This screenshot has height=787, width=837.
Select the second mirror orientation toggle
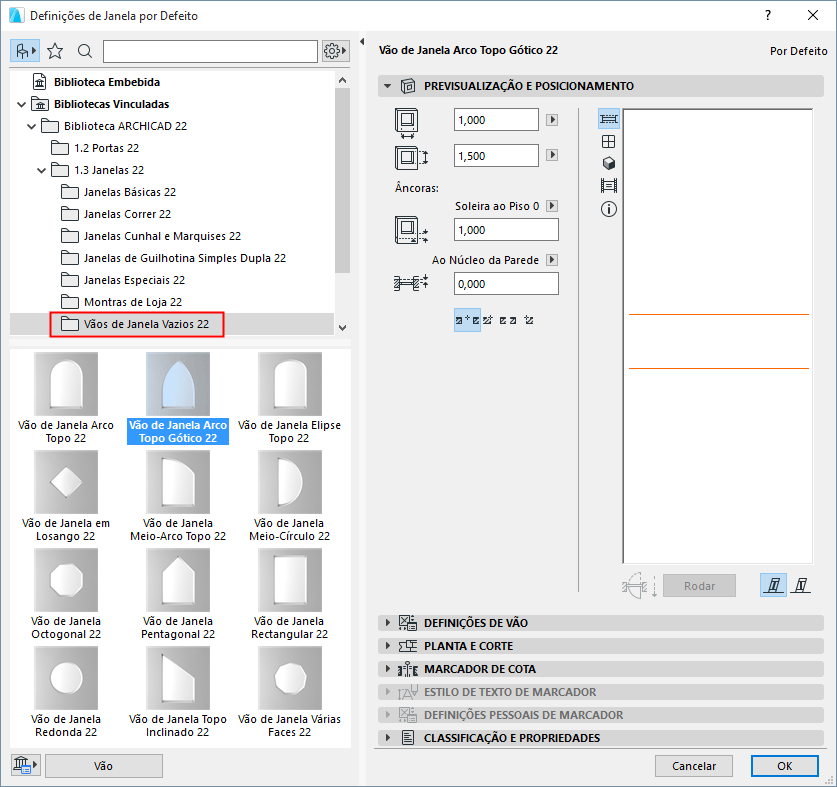tap(800, 586)
